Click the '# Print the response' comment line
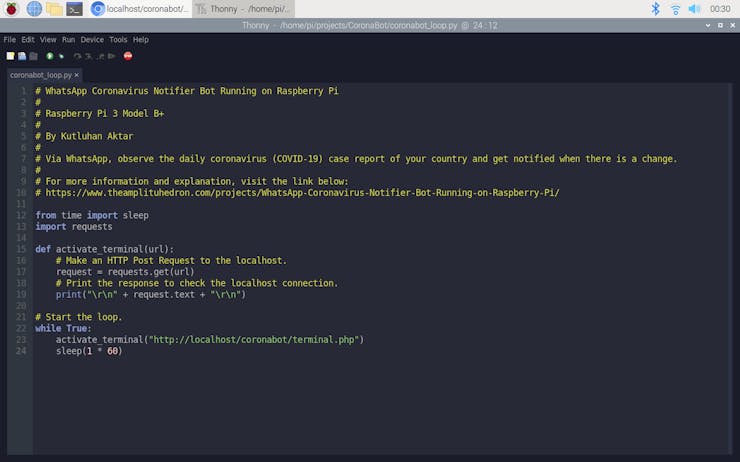Image resolution: width=740 pixels, height=462 pixels. [x=197, y=283]
